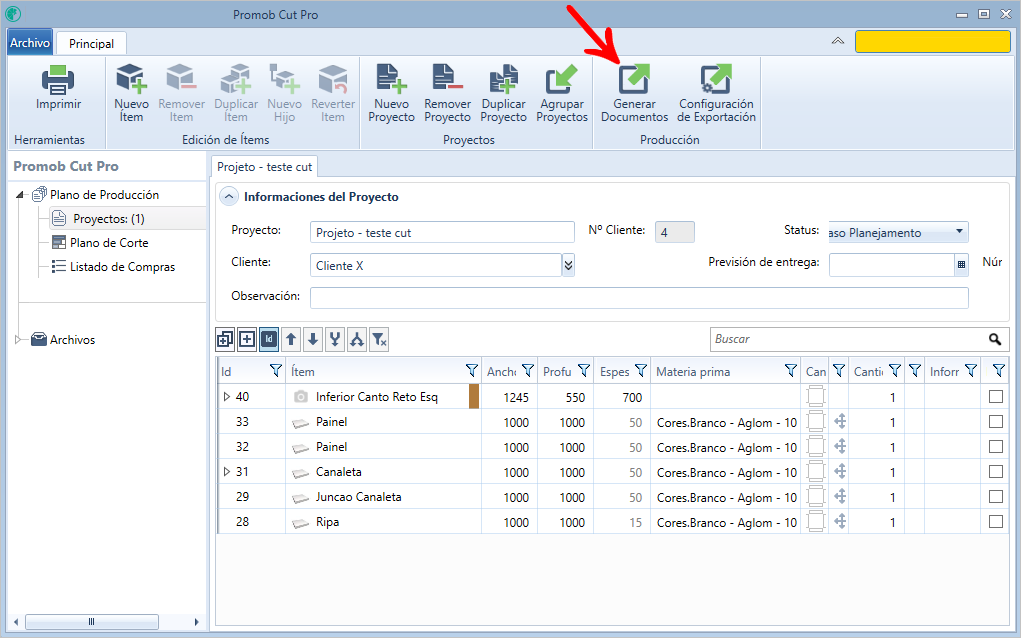Click Remover Item in the ribbon

coord(181,93)
